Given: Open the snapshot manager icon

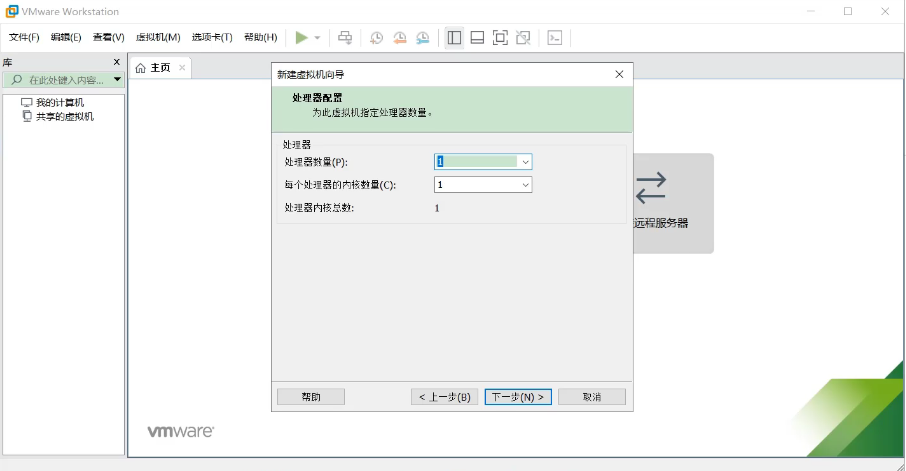Looking at the screenshot, I should tap(422, 38).
